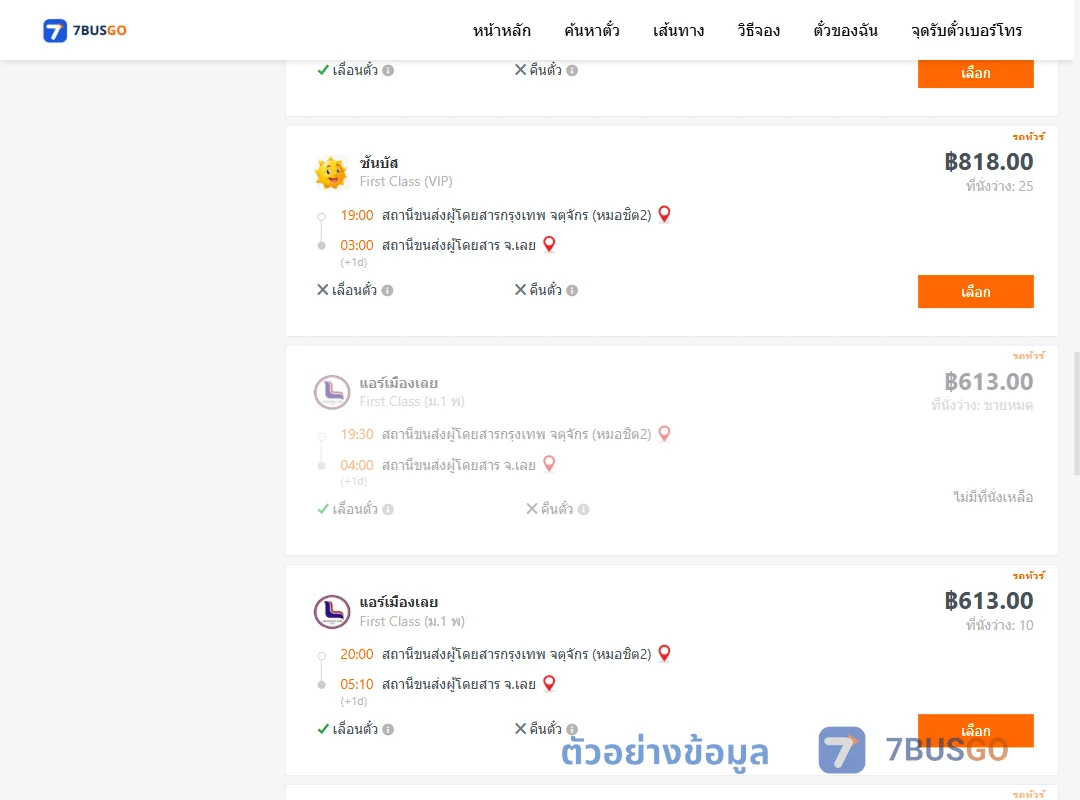Open ตั๋วของฉัน navigation link
The image size is (1080, 800).
845,30
